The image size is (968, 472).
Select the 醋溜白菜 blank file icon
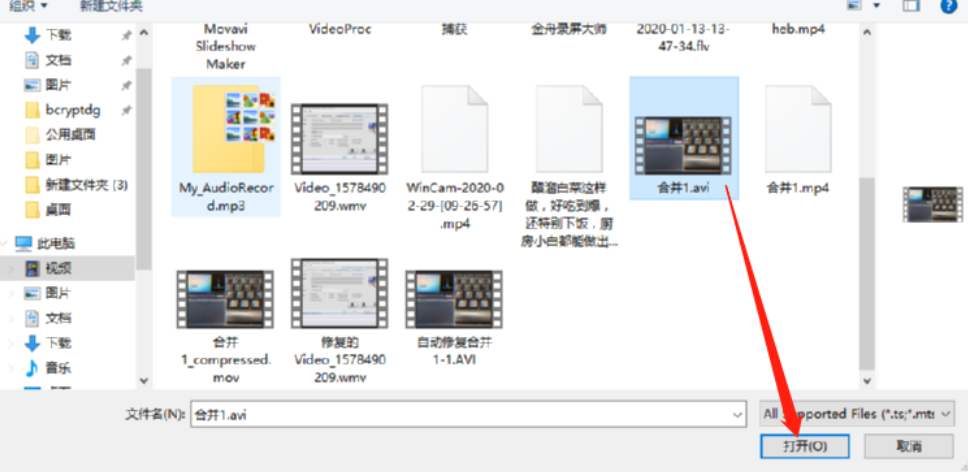(x=569, y=129)
